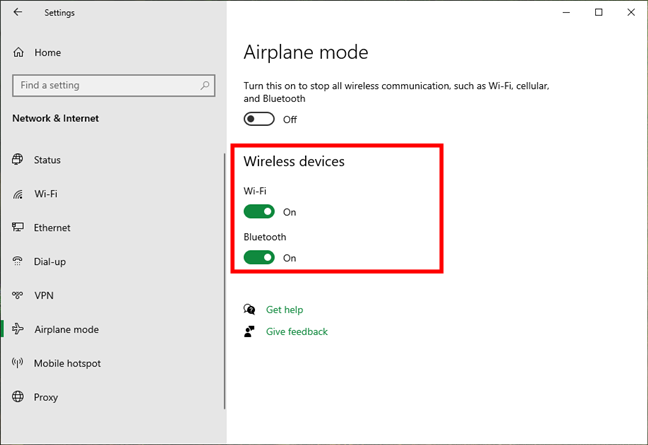This screenshot has height=445, width=648.
Task: Open VPN settings page
Action: pos(44,295)
